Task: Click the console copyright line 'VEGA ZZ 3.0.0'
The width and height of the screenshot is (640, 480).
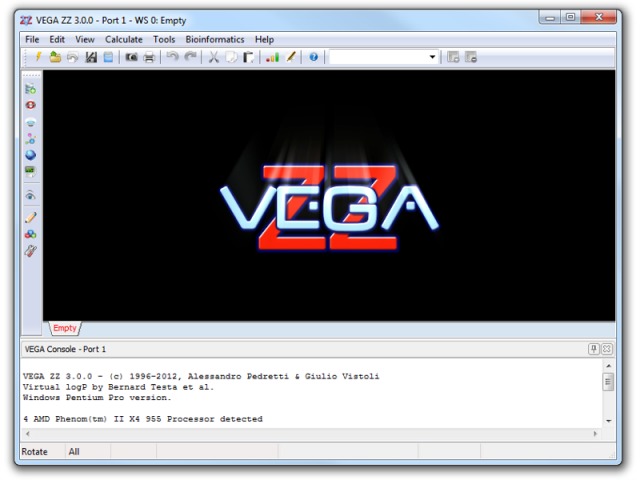Action: pyautogui.click(x=201, y=376)
